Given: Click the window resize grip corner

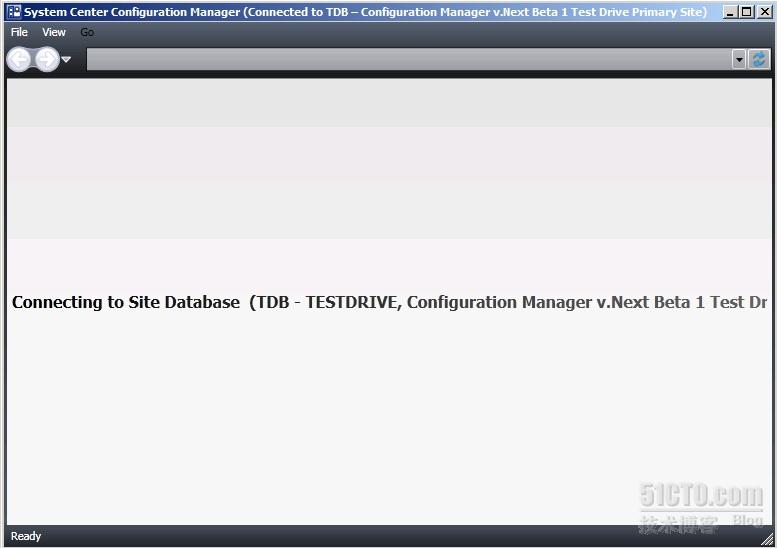Looking at the screenshot, I should click(x=767, y=539).
